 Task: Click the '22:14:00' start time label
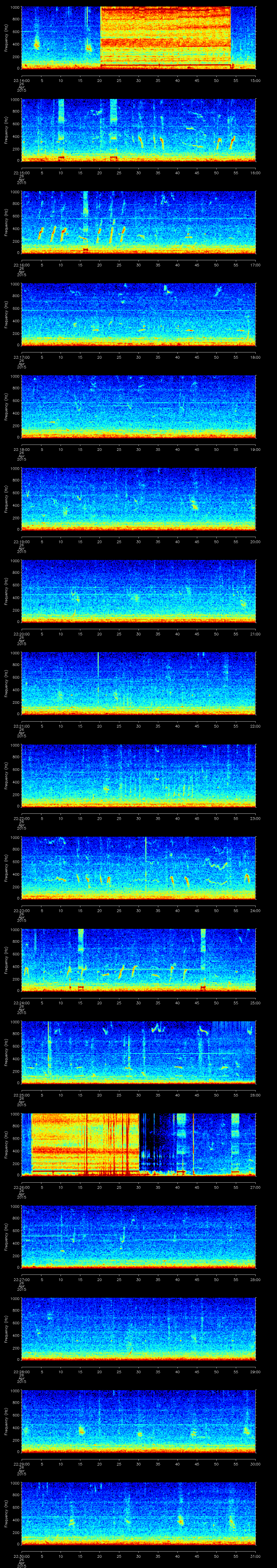pos(21,80)
